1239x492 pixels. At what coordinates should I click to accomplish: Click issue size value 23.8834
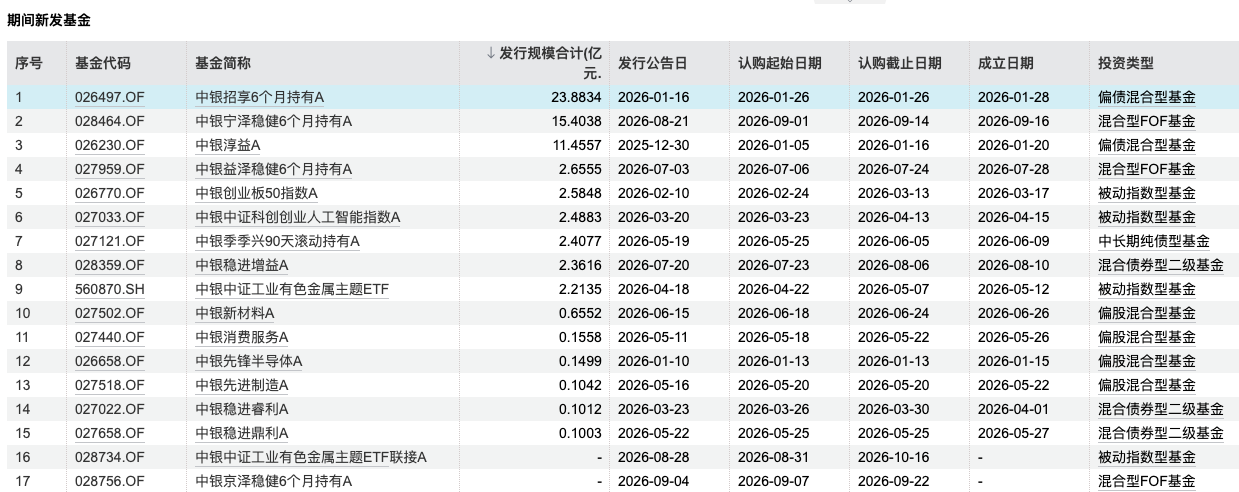tap(575, 97)
